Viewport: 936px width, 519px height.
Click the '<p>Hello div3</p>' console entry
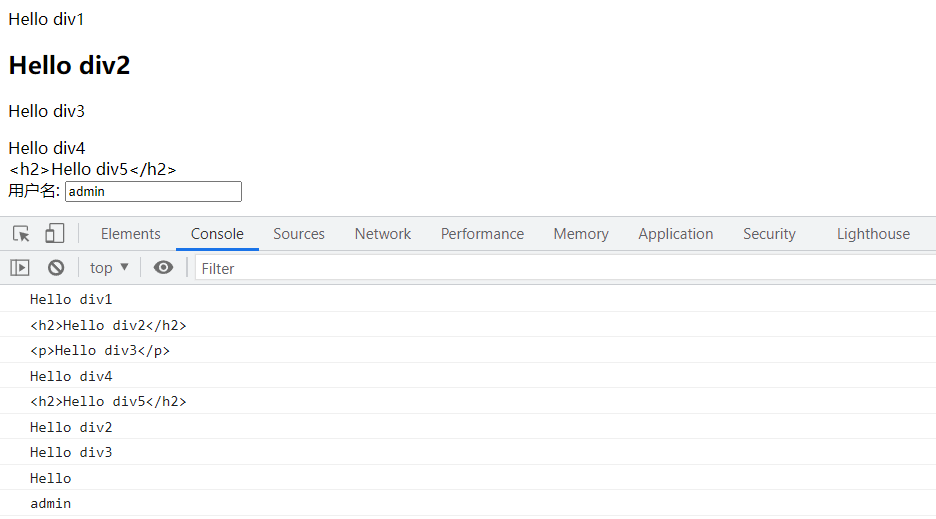tap(100, 350)
